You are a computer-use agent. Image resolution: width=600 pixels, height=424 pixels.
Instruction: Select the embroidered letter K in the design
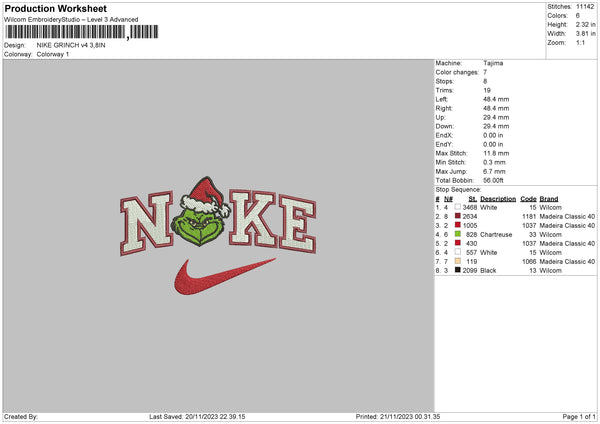click(253, 219)
